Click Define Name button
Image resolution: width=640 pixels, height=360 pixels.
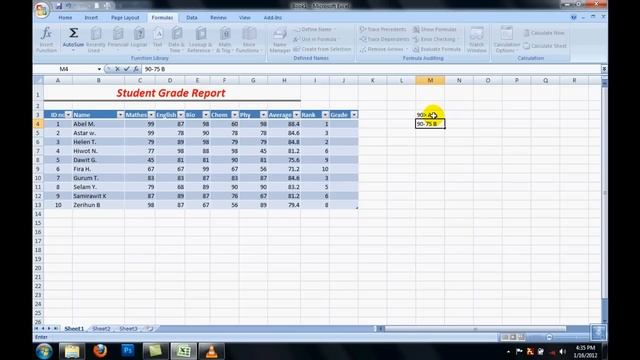[314, 29]
